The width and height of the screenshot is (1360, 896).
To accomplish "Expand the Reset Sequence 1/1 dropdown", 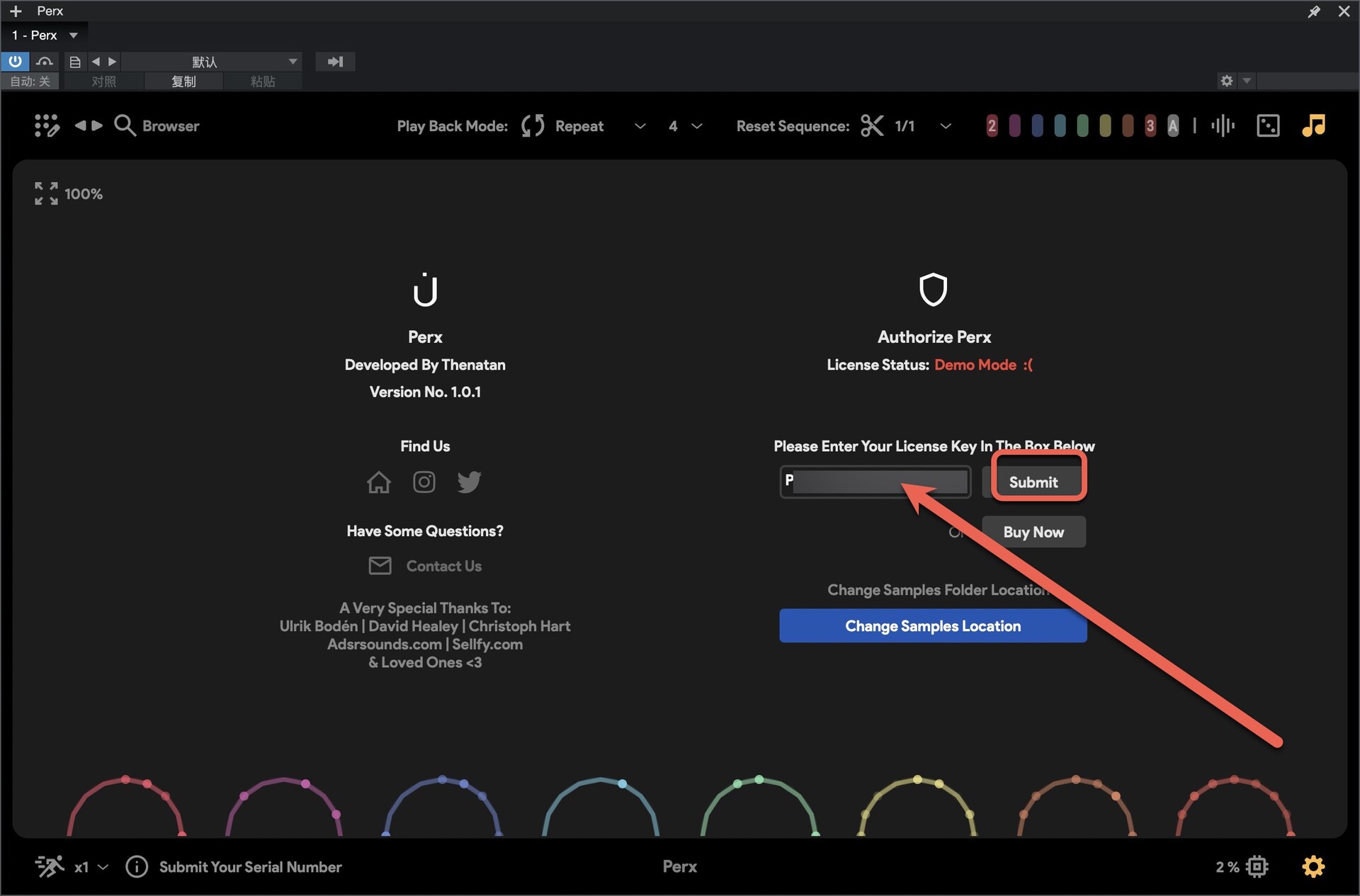I will (x=945, y=126).
